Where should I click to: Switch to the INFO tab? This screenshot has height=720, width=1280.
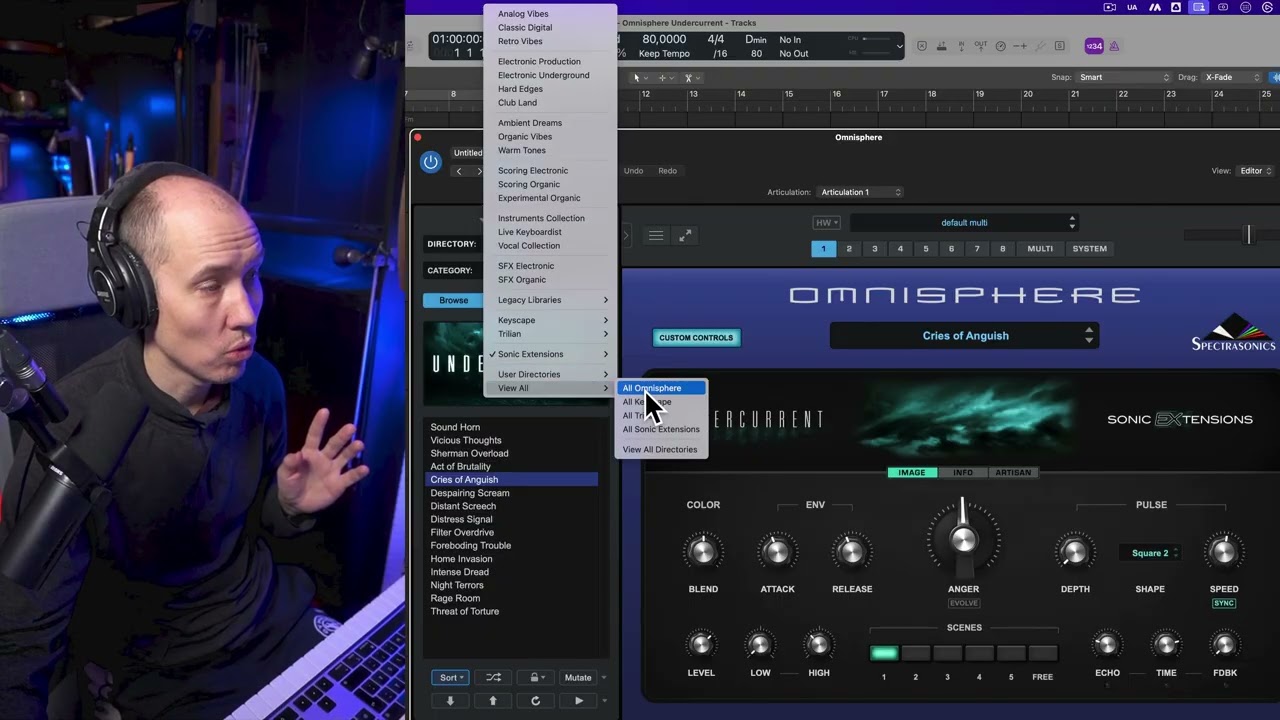(x=963, y=473)
